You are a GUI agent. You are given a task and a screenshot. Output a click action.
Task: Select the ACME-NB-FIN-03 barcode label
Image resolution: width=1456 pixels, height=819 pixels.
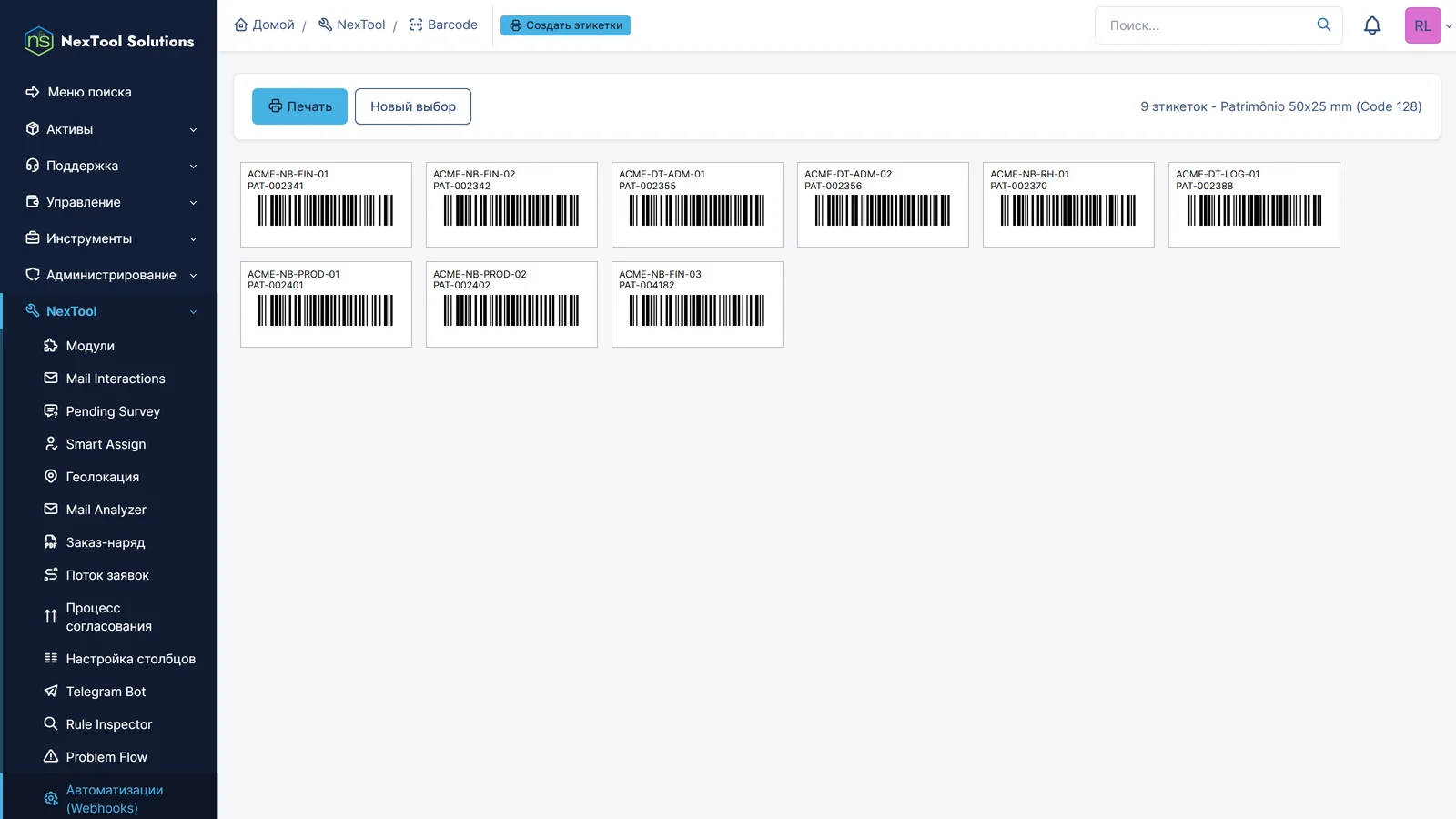[x=697, y=304]
